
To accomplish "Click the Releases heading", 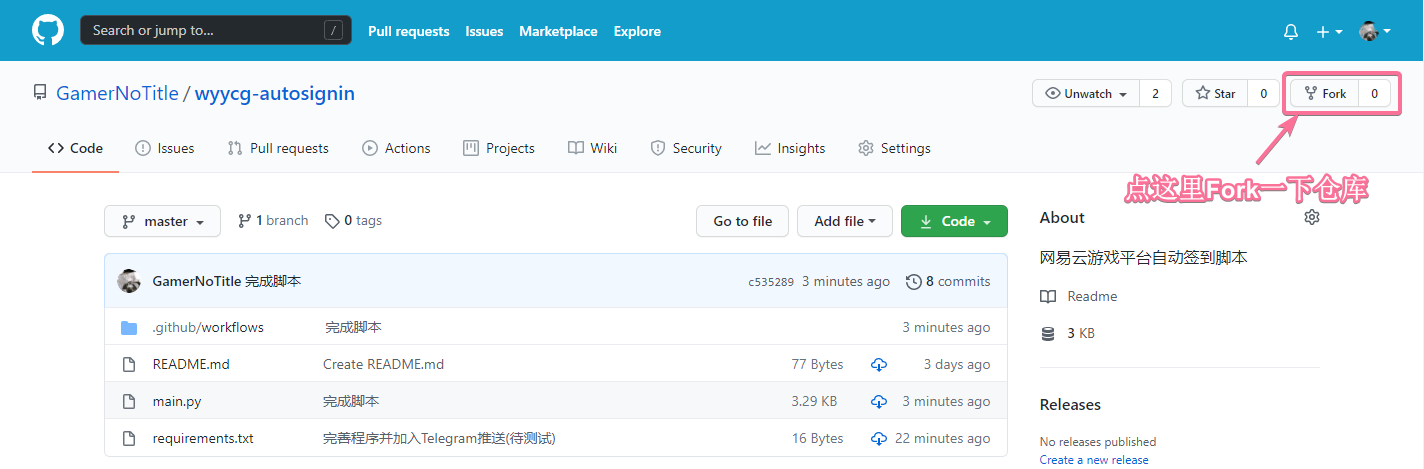I will coord(1070,404).
